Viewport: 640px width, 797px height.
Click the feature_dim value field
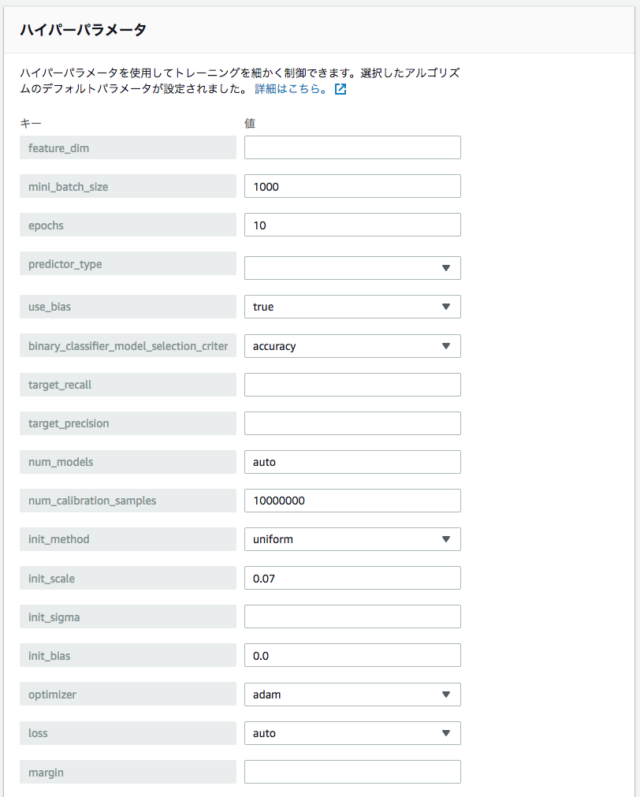(352, 148)
